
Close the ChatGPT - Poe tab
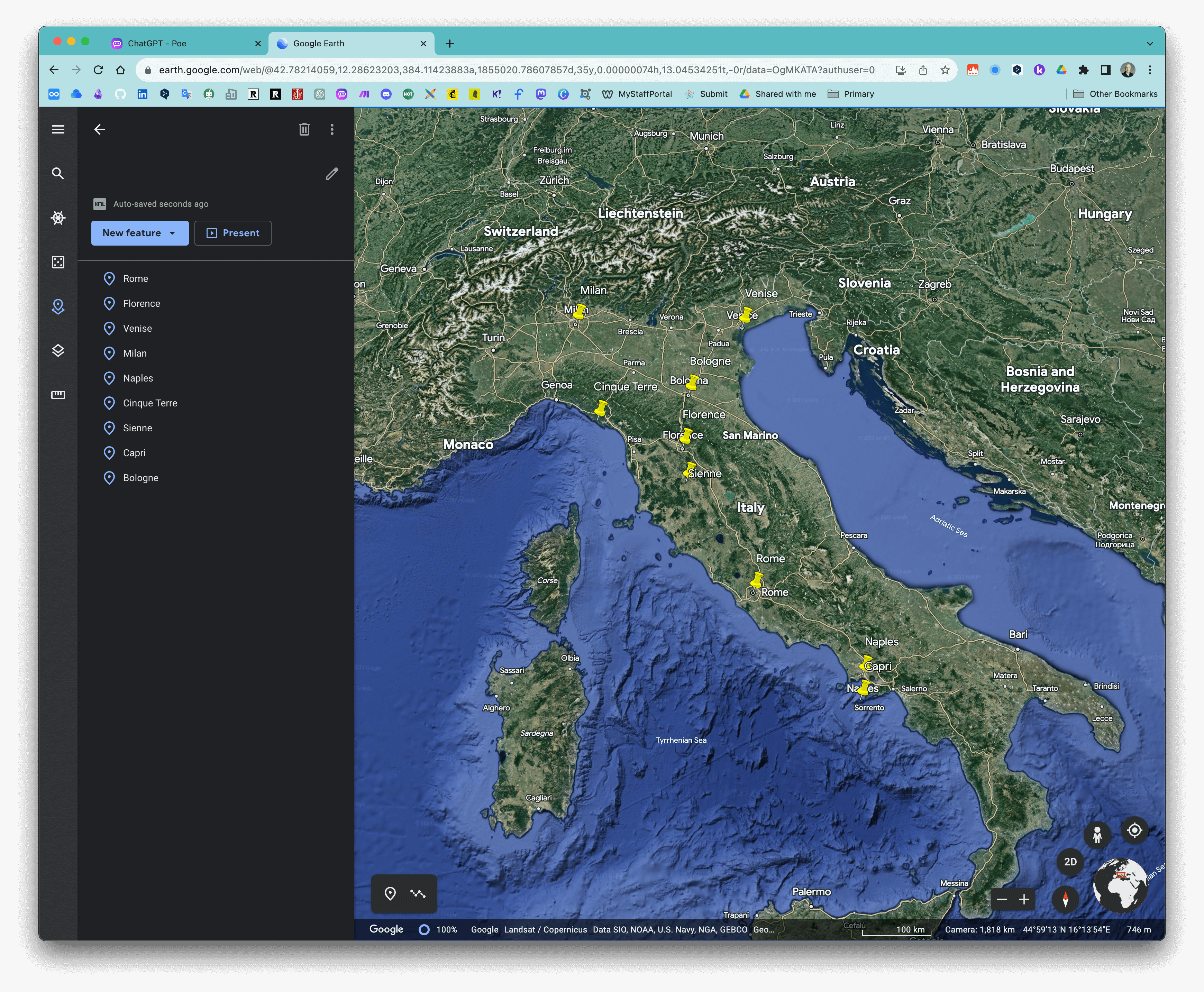[258, 44]
